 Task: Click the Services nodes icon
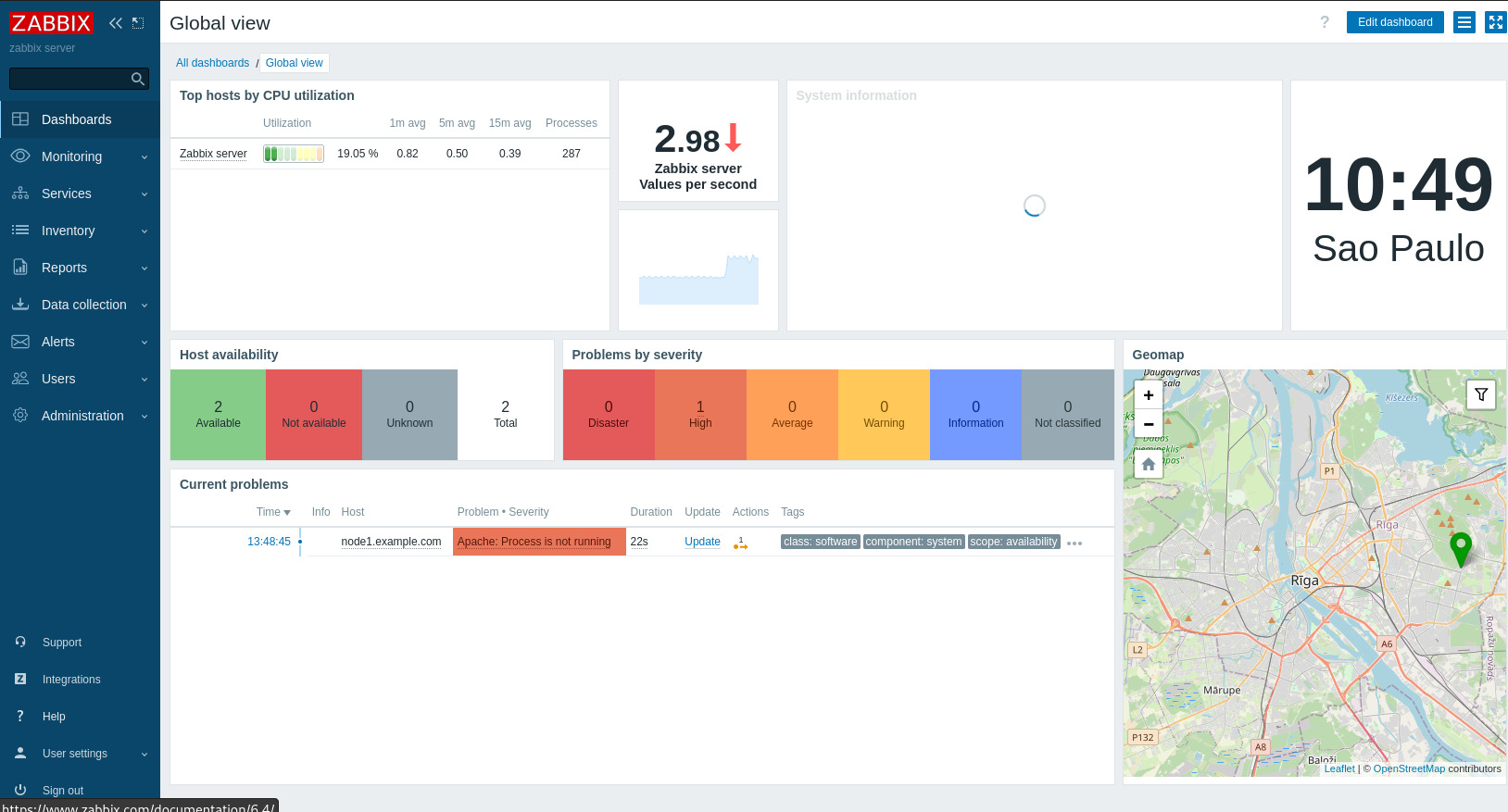click(x=20, y=194)
